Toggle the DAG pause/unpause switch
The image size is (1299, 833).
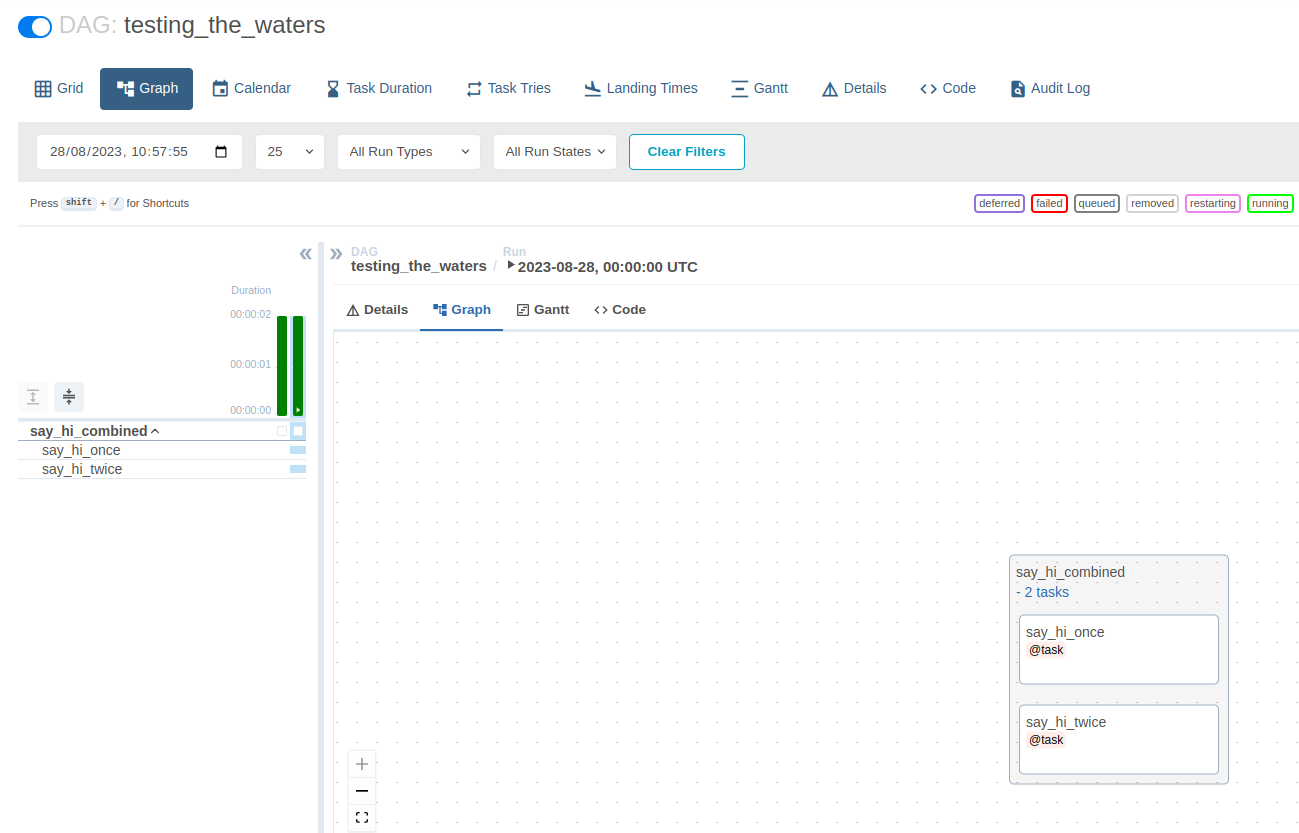(35, 27)
